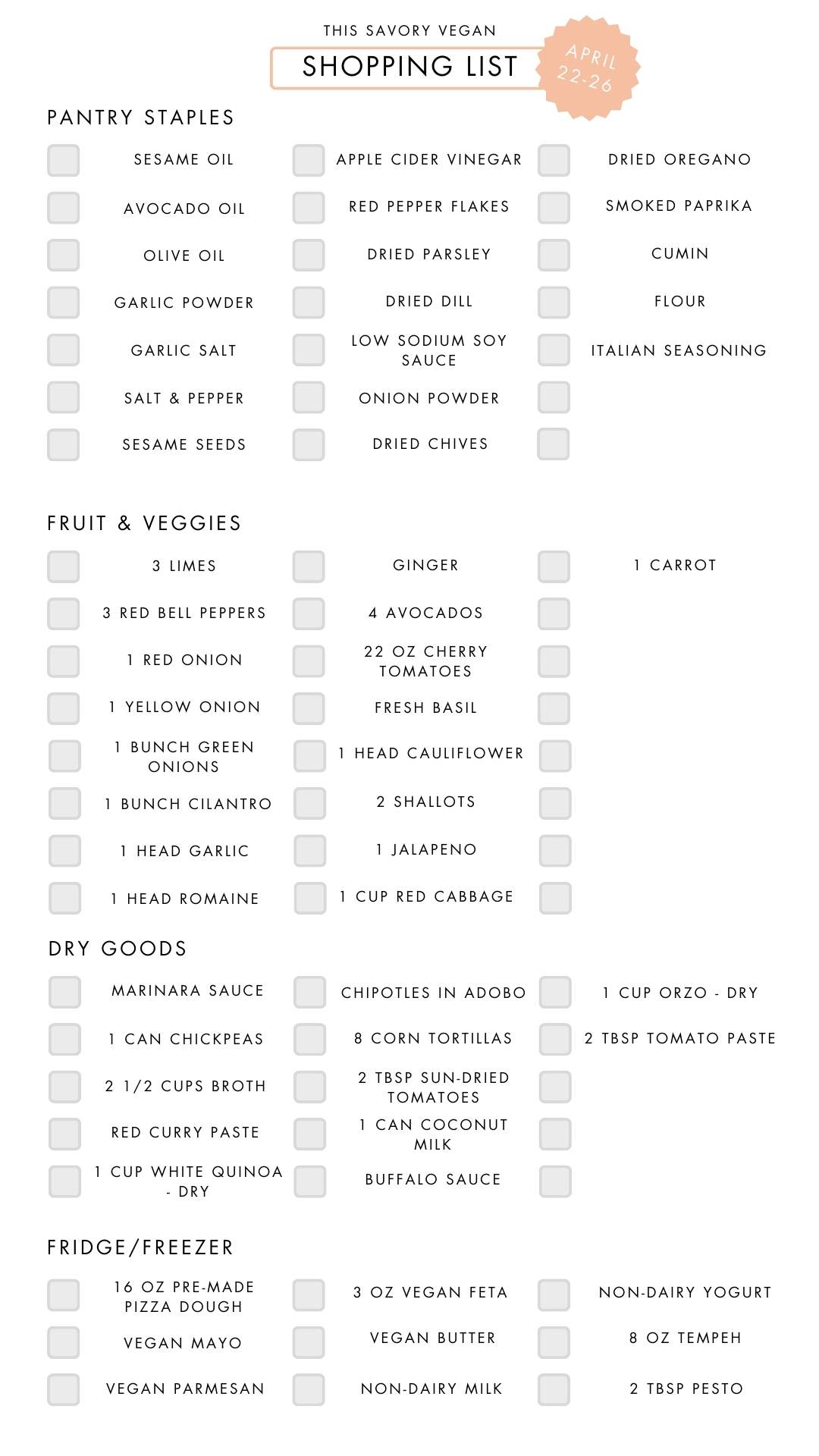Check the 16 oz Pre-Made Pizza Dough box
The height and width of the screenshot is (1456, 819).
[x=64, y=1295]
